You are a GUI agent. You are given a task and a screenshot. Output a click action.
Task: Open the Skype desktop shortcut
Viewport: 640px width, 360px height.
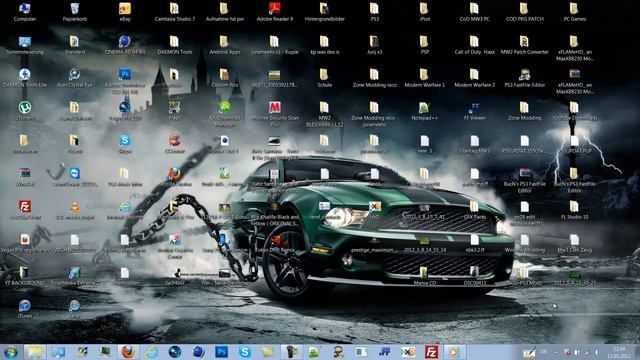124,144
